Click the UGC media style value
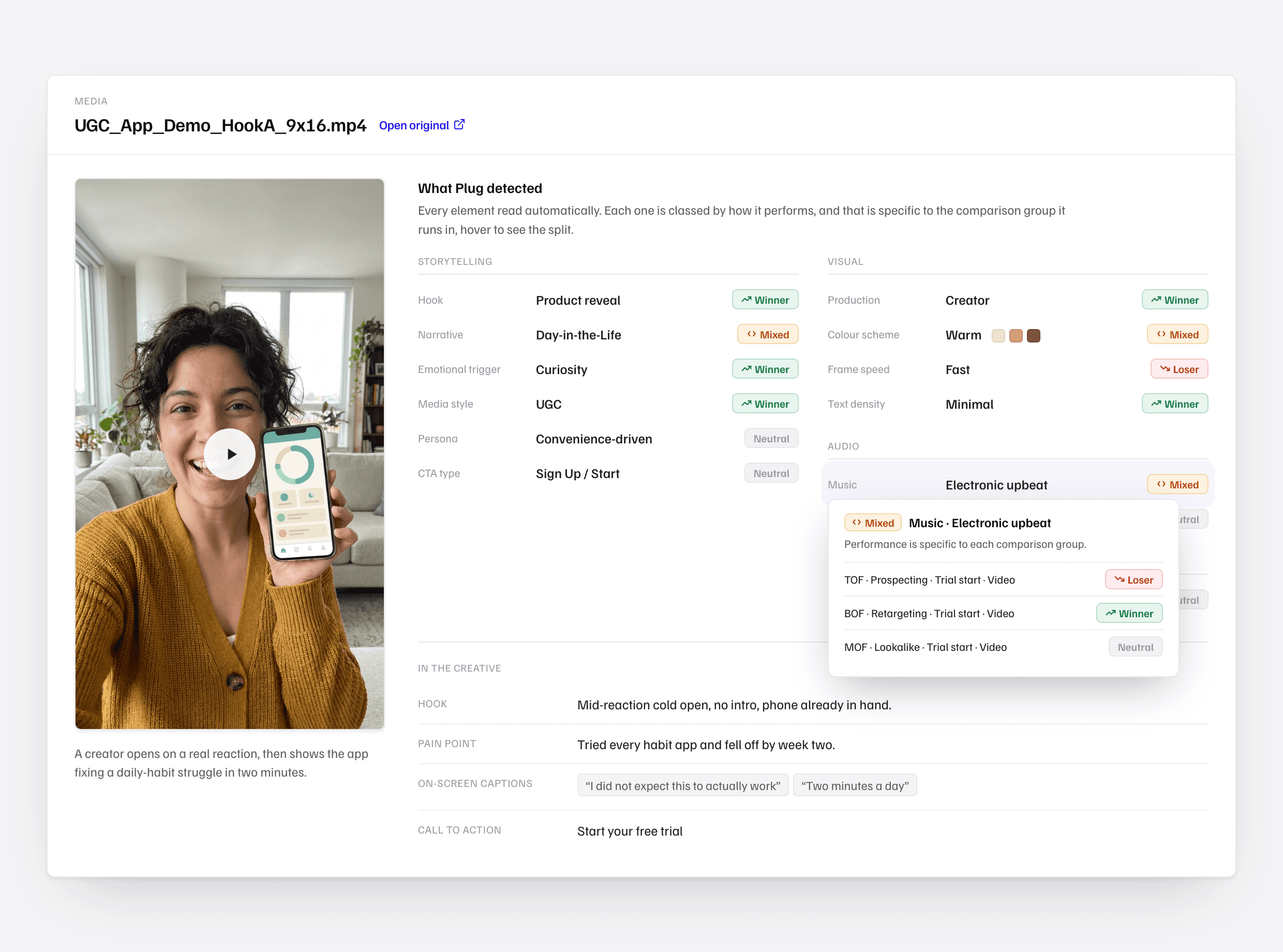Screen dimensions: 1283x952 point(548,404)
